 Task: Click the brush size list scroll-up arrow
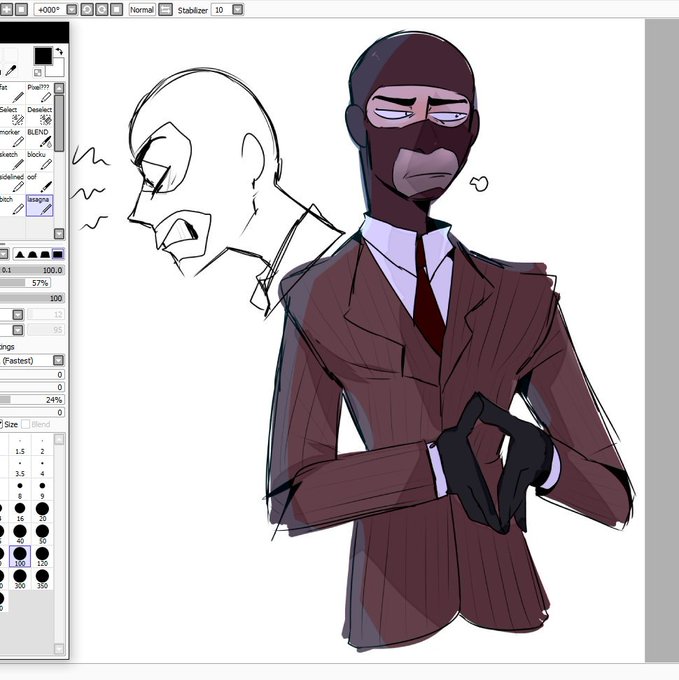pos(59,439)
